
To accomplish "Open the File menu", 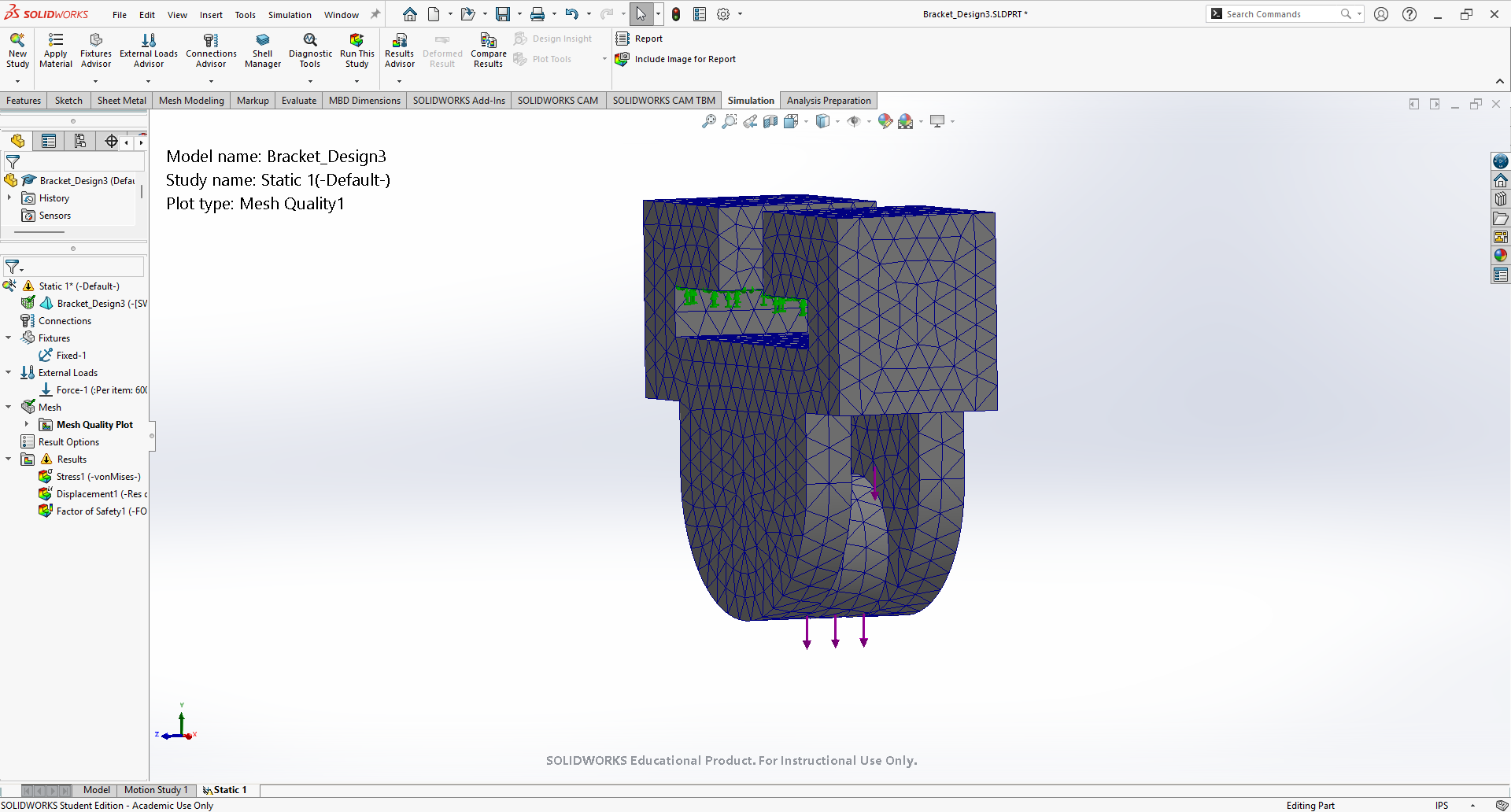I will (120, 15).
